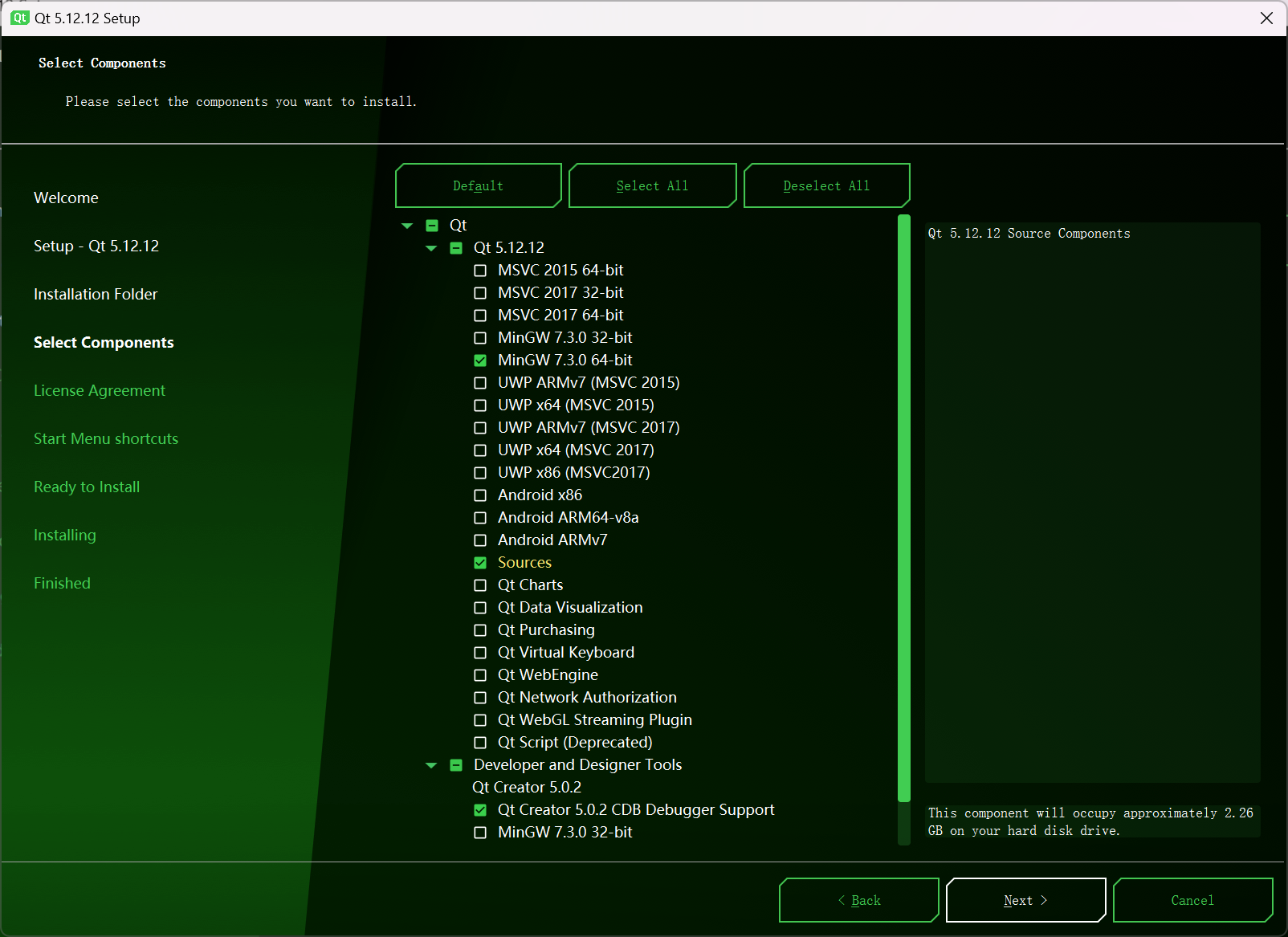This screenshot has height=937, width=1288.
Task: Select the Sources row label
Action: click(524, 563)
